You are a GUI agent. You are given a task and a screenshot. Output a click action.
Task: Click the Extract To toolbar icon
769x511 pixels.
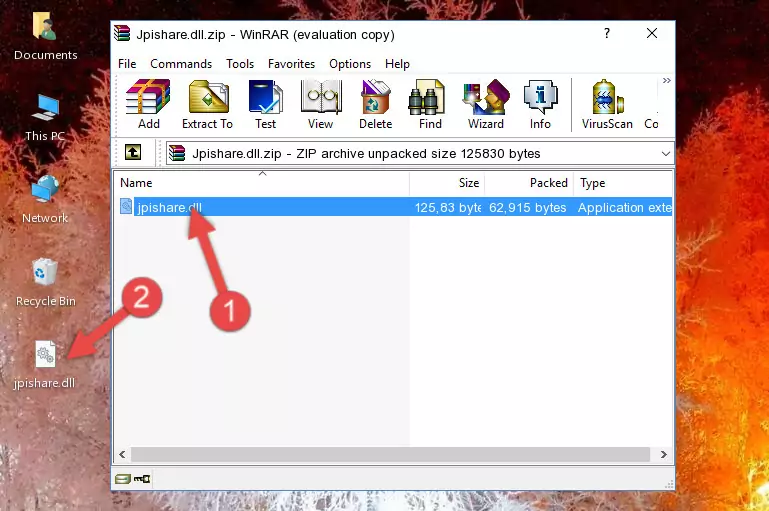tap(207, 104)
